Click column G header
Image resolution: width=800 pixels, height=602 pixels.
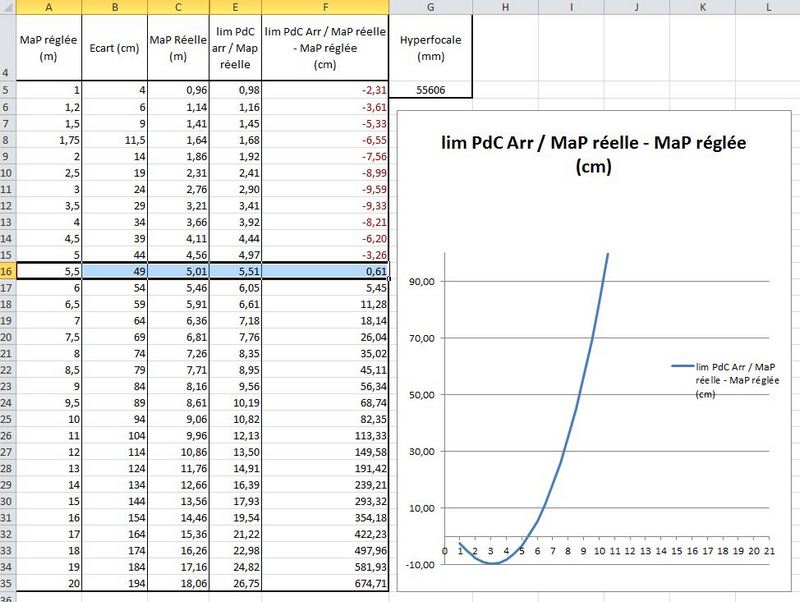tap(430, 7)
